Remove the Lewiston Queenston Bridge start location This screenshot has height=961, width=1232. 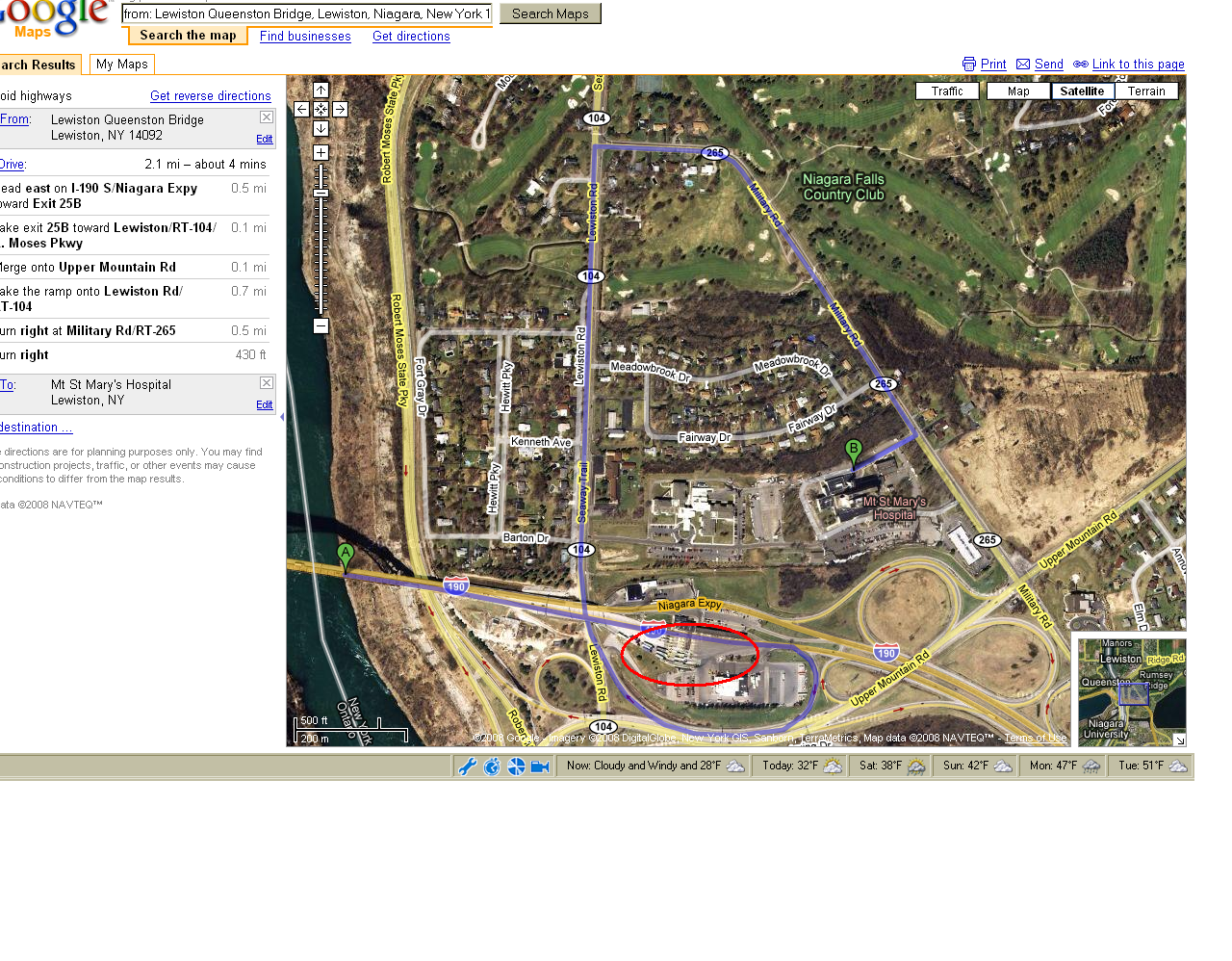(x=267, y=117)
